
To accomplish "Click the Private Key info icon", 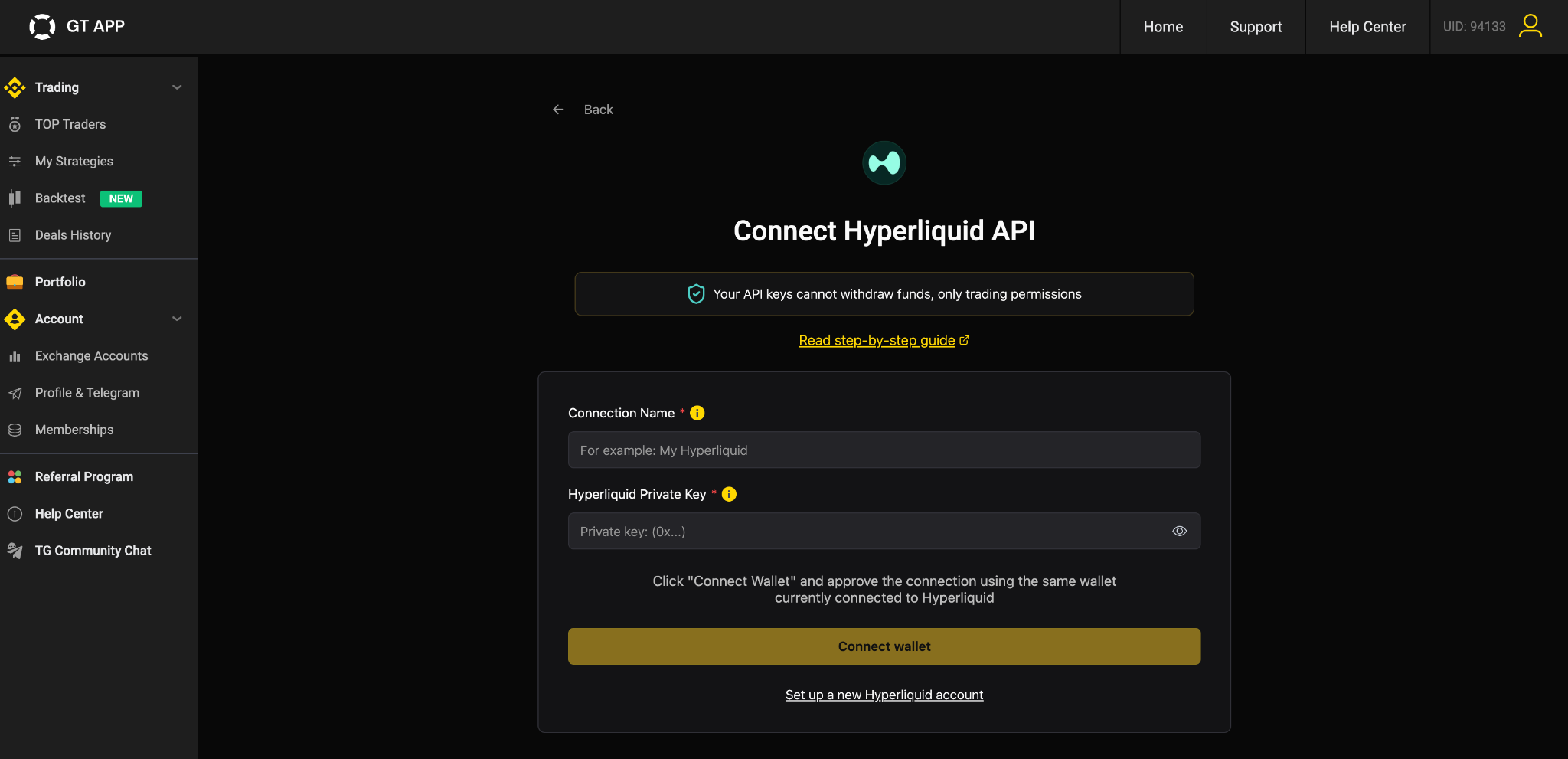I will (729, 494).
